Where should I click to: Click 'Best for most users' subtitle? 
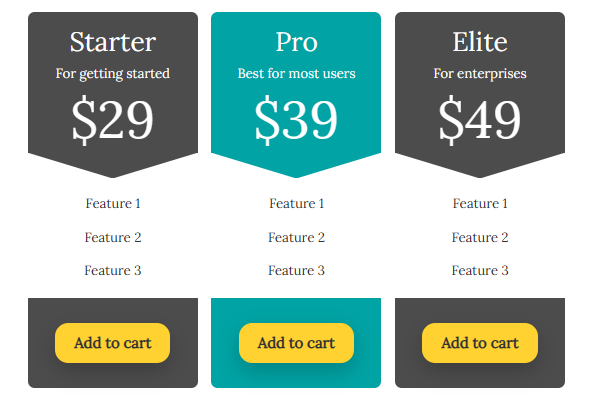tap(296, 73)
